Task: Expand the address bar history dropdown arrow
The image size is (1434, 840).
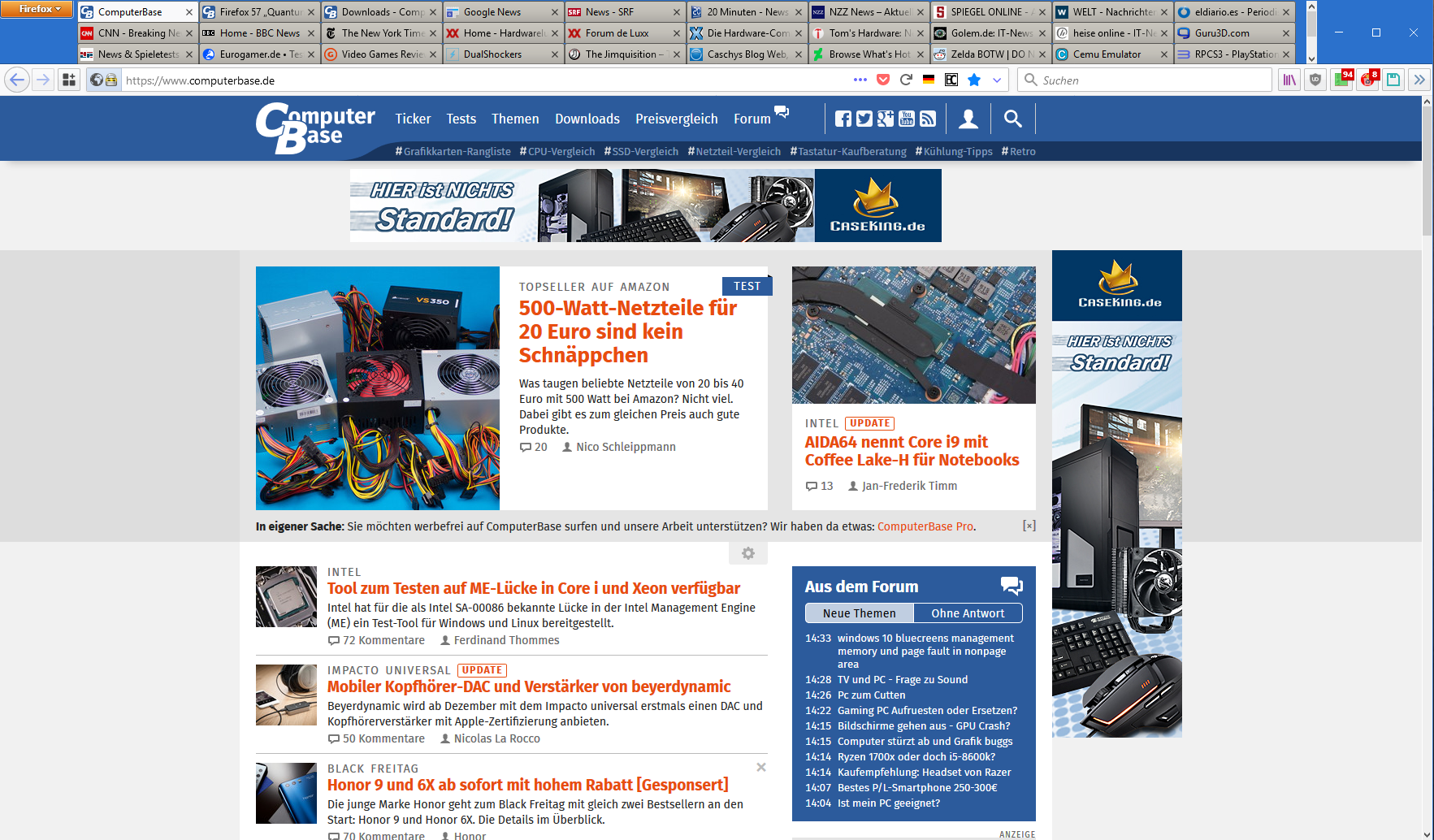Action: pyautogui.click(x=997, y=80)
